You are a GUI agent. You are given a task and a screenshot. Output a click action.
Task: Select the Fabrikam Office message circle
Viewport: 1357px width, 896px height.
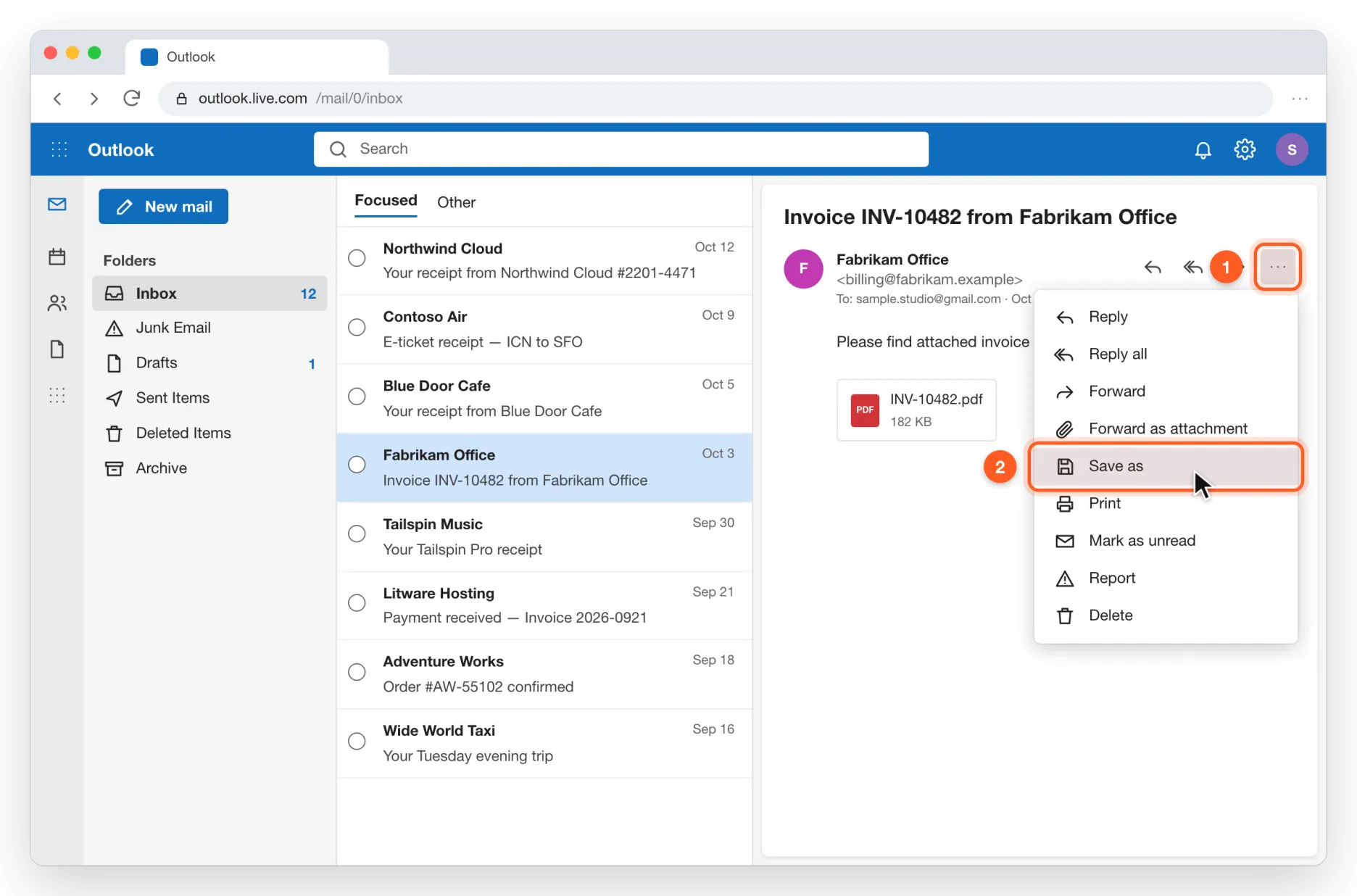357,465
